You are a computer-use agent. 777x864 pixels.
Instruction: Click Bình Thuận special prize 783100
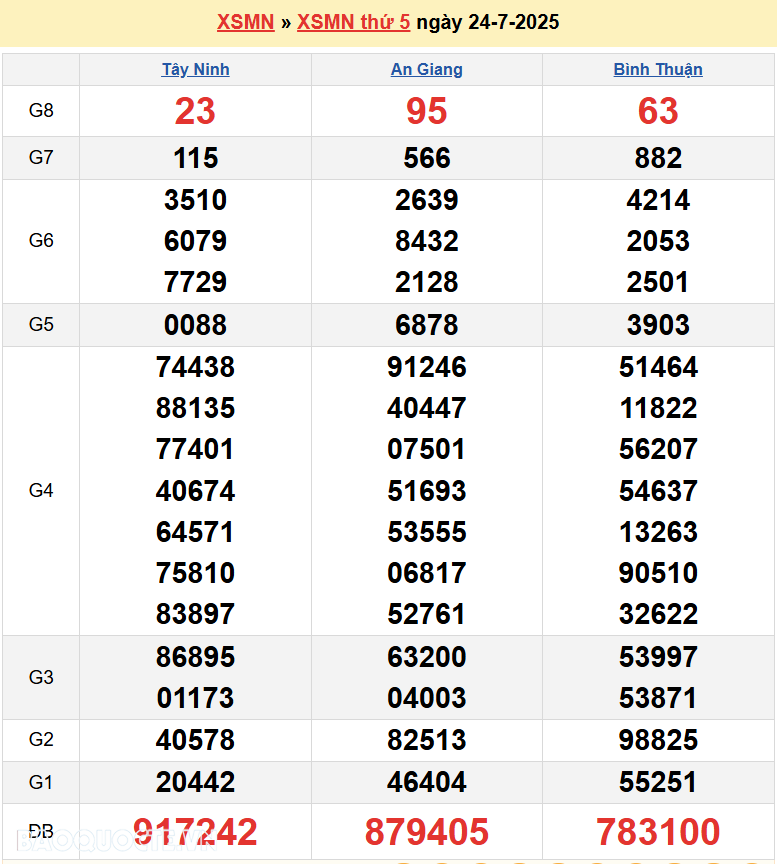(x=658, y=832)
